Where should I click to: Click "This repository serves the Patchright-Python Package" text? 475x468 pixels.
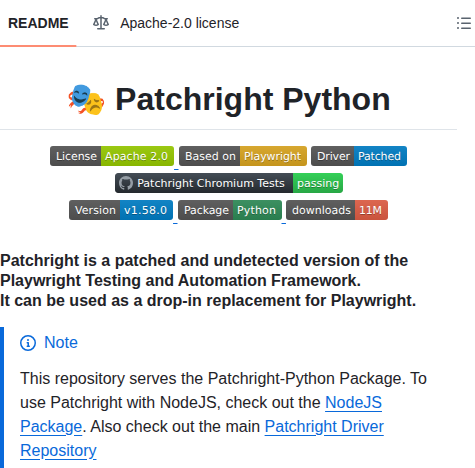212,379
